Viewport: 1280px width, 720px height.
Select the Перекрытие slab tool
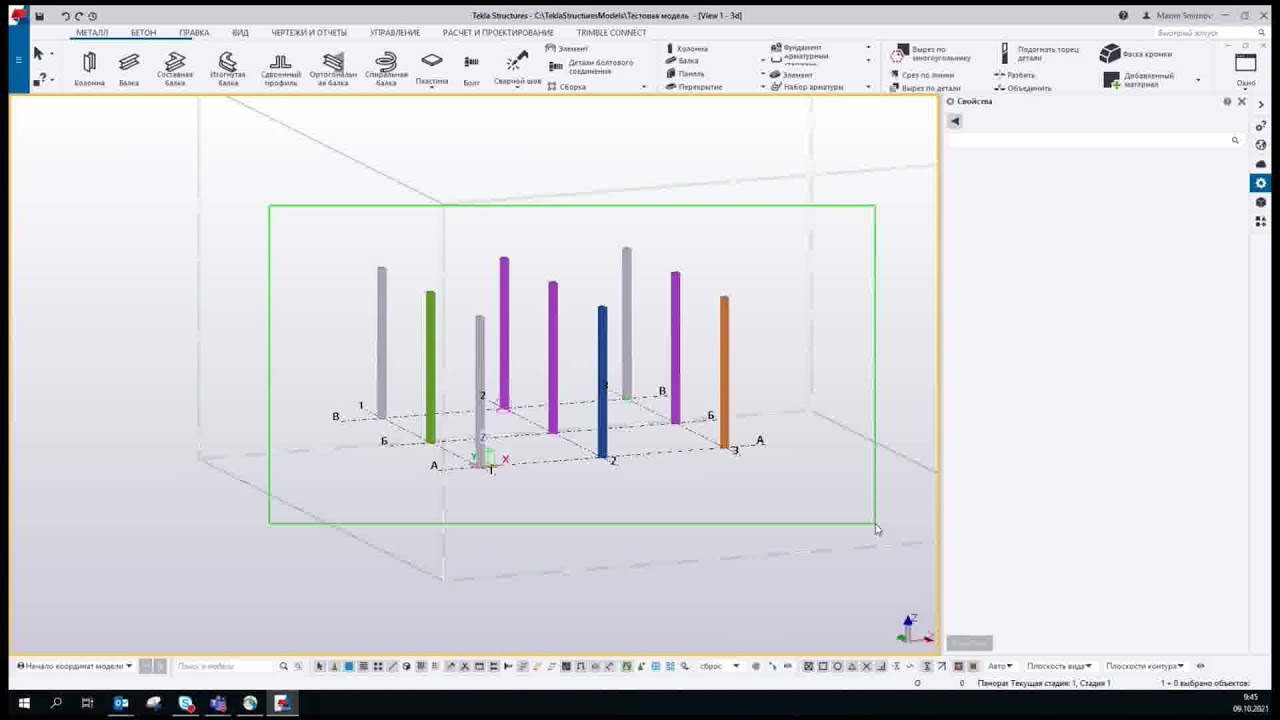point(694,87)
